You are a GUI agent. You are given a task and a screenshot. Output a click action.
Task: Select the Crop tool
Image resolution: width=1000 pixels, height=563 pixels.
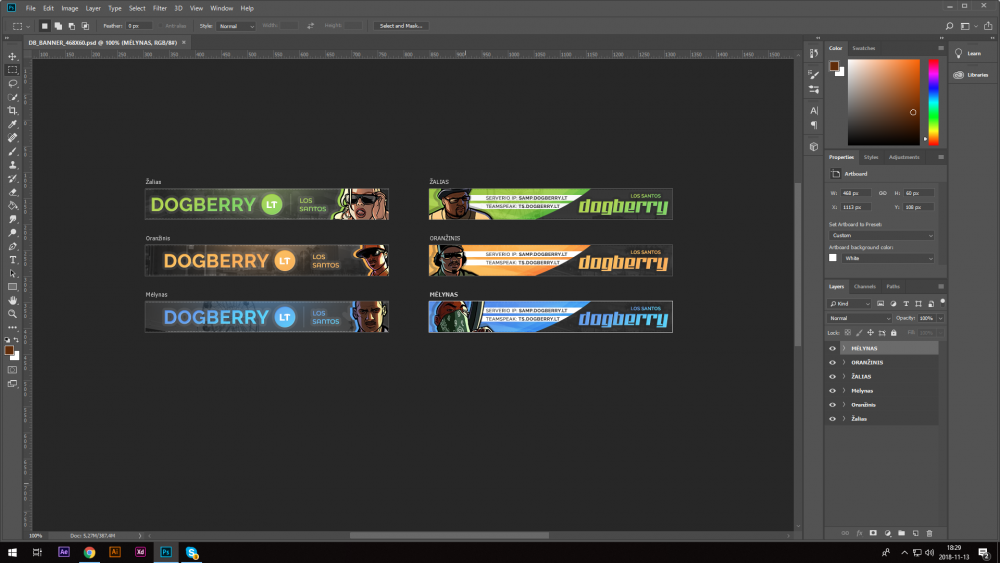point(12,110)
